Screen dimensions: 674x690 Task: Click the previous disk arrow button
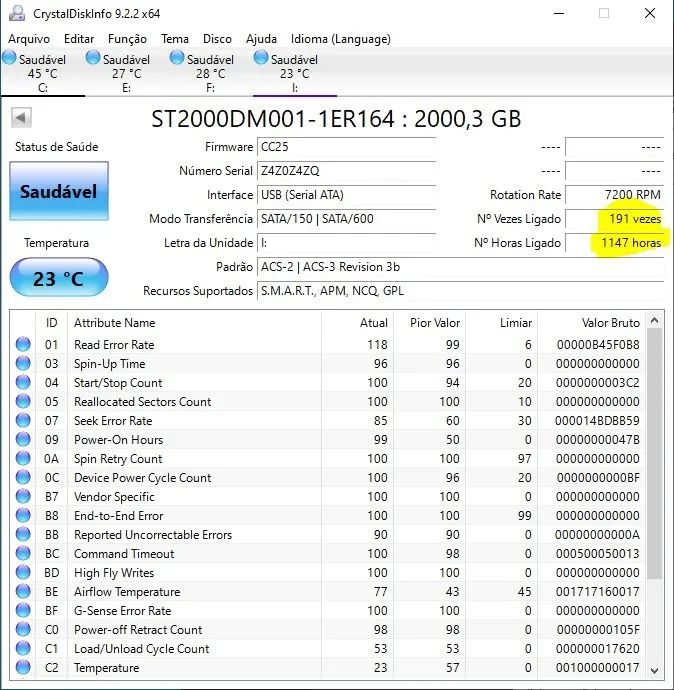[21, 117]
